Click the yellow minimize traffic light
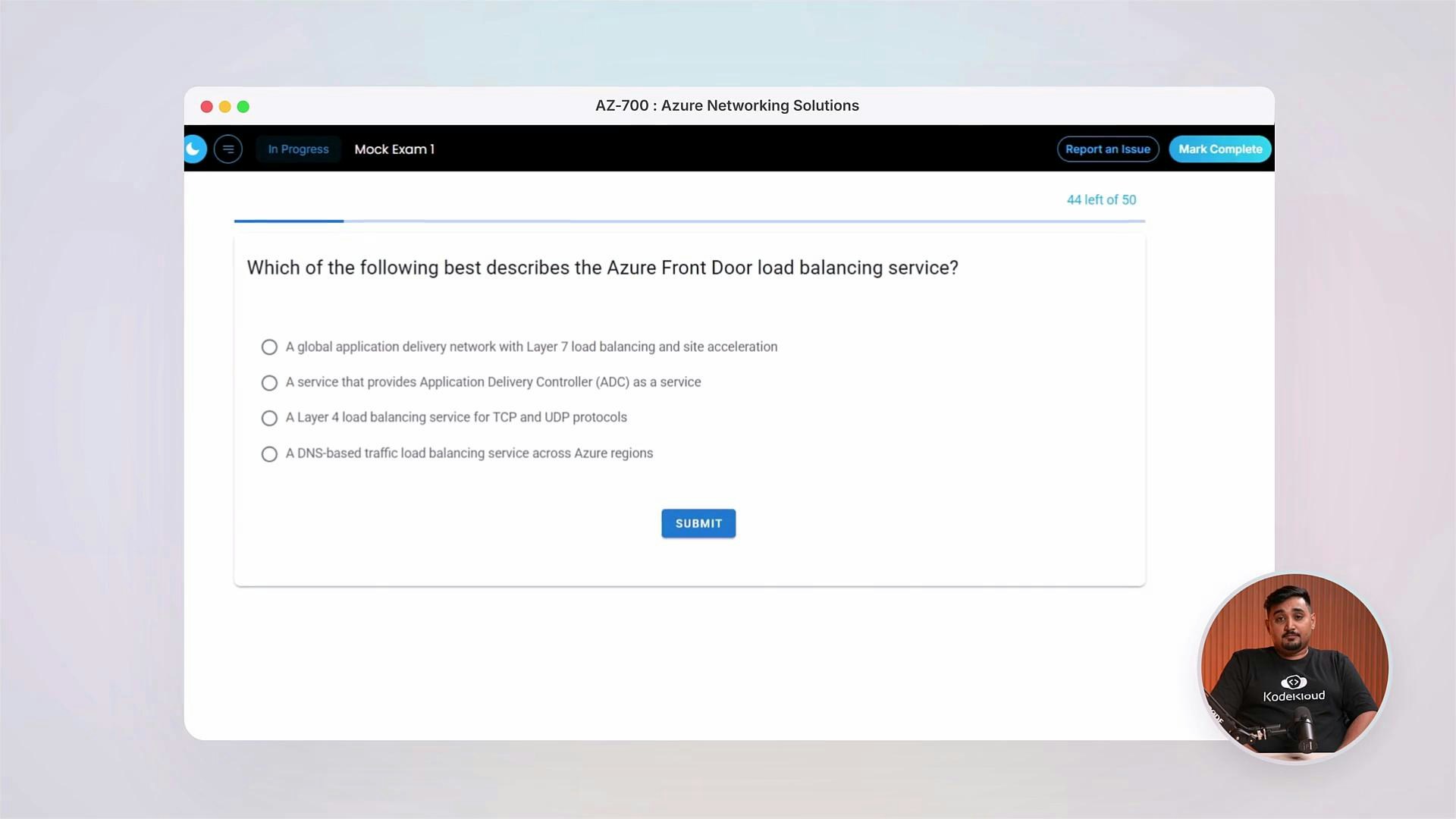 [224, 107]
